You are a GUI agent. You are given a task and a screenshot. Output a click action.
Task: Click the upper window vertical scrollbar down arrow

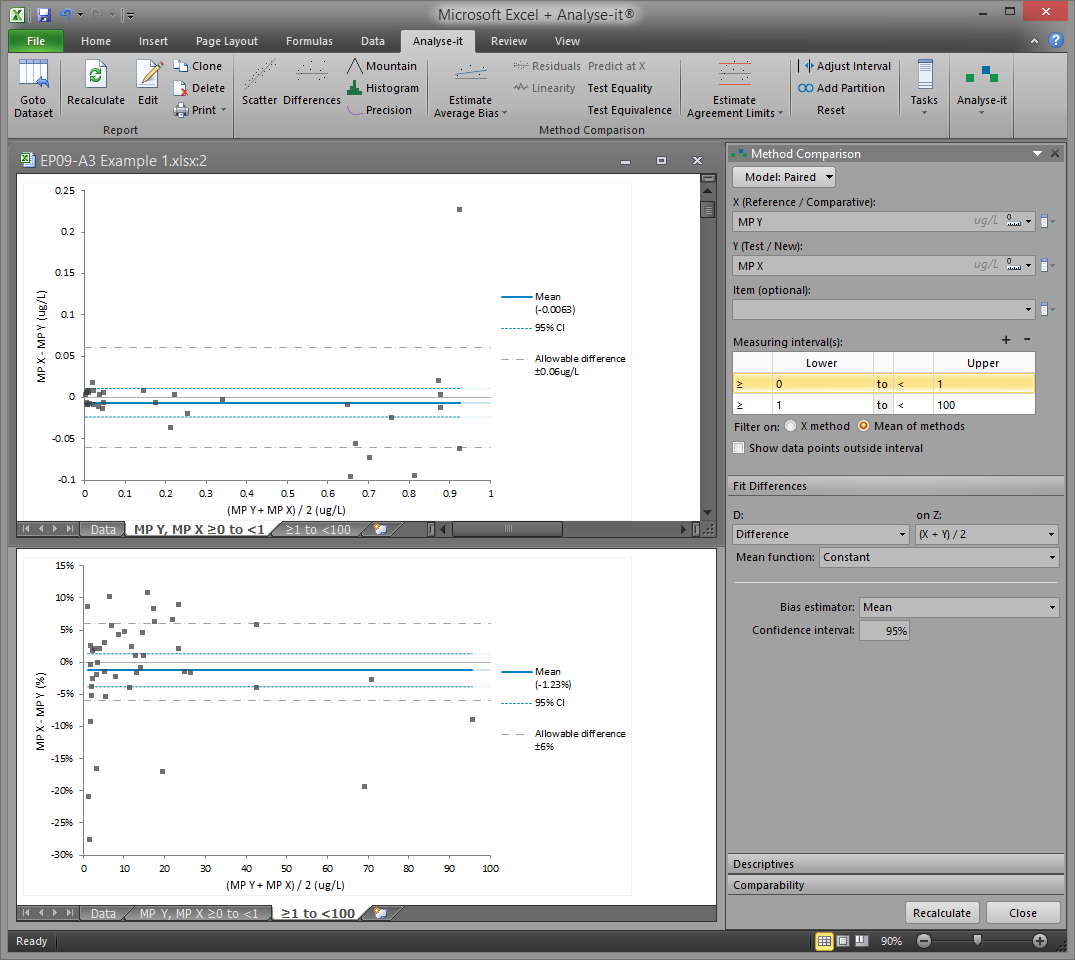coord(708,512)
